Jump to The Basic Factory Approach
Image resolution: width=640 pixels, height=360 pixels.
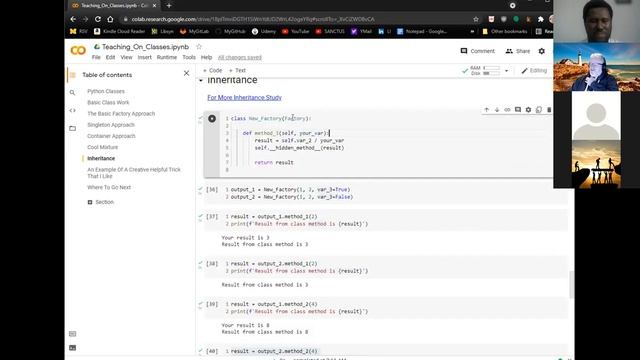click(121, 114)
